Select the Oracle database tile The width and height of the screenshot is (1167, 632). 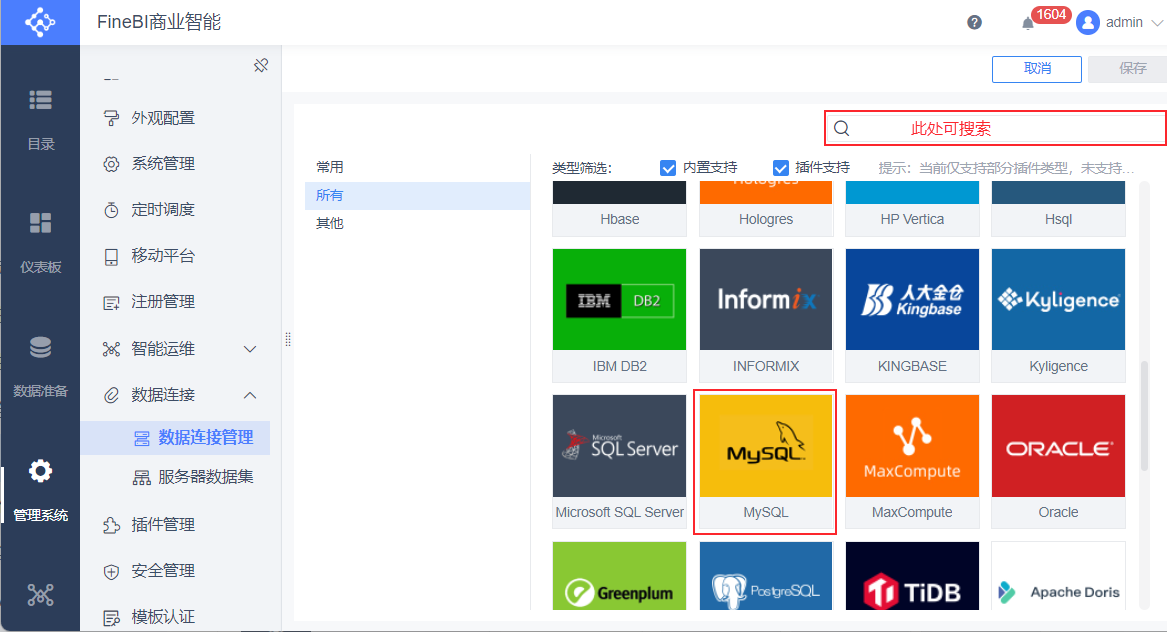click(1058, 462)
